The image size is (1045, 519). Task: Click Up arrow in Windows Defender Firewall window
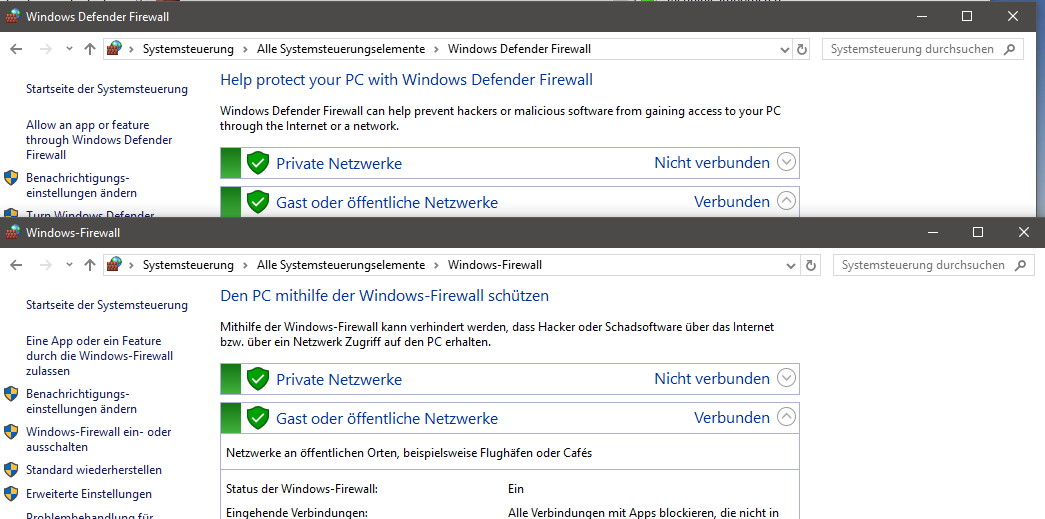(x=90, y=49)
